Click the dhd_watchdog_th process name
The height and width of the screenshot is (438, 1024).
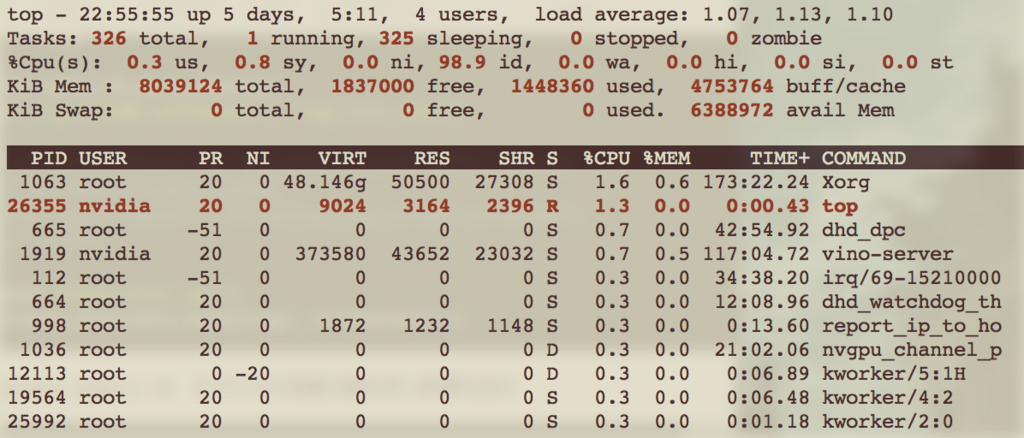911,302
